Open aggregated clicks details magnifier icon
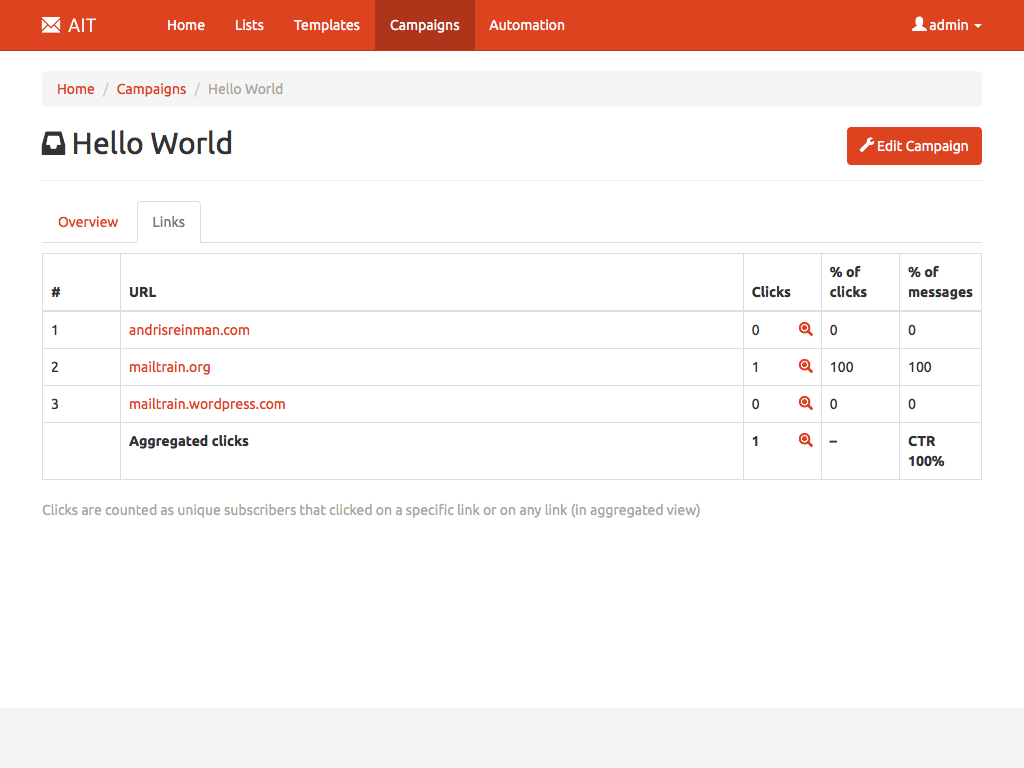Viewport: 1024px width, 768px height. (x=805, y=440)
